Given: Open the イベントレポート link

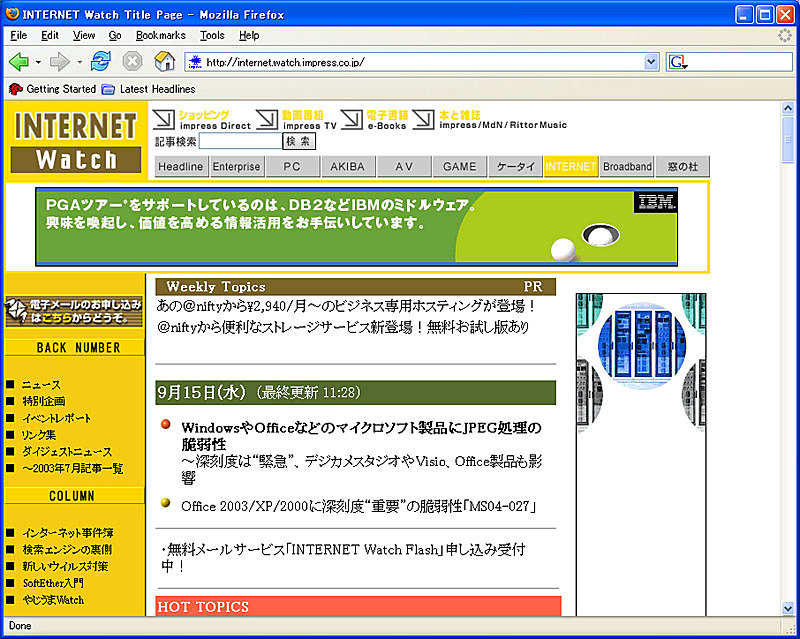Looking at the screenshot, I should pyautogui.click(x=56, y=418).
